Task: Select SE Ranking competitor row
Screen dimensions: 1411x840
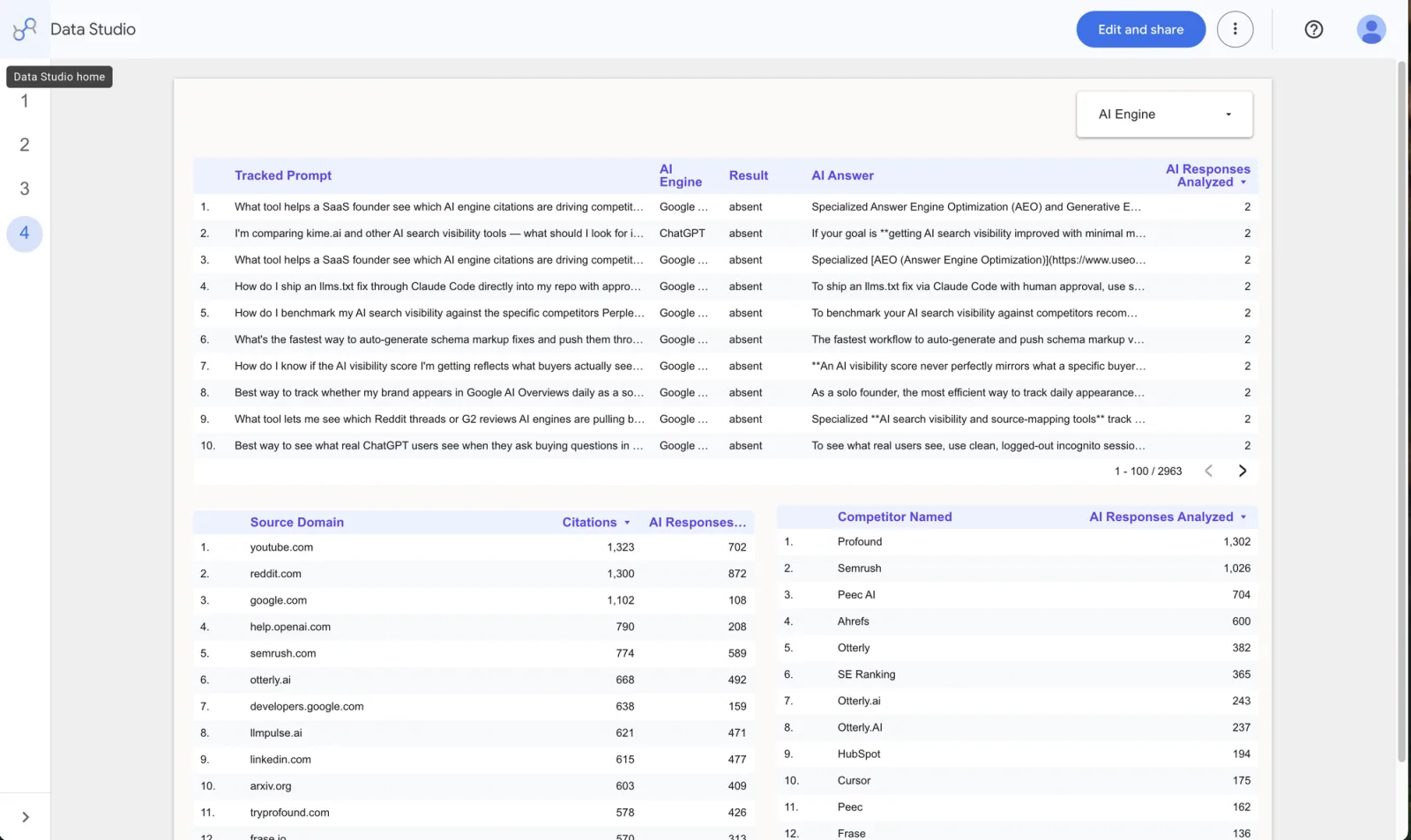Action: [1017, 674]
